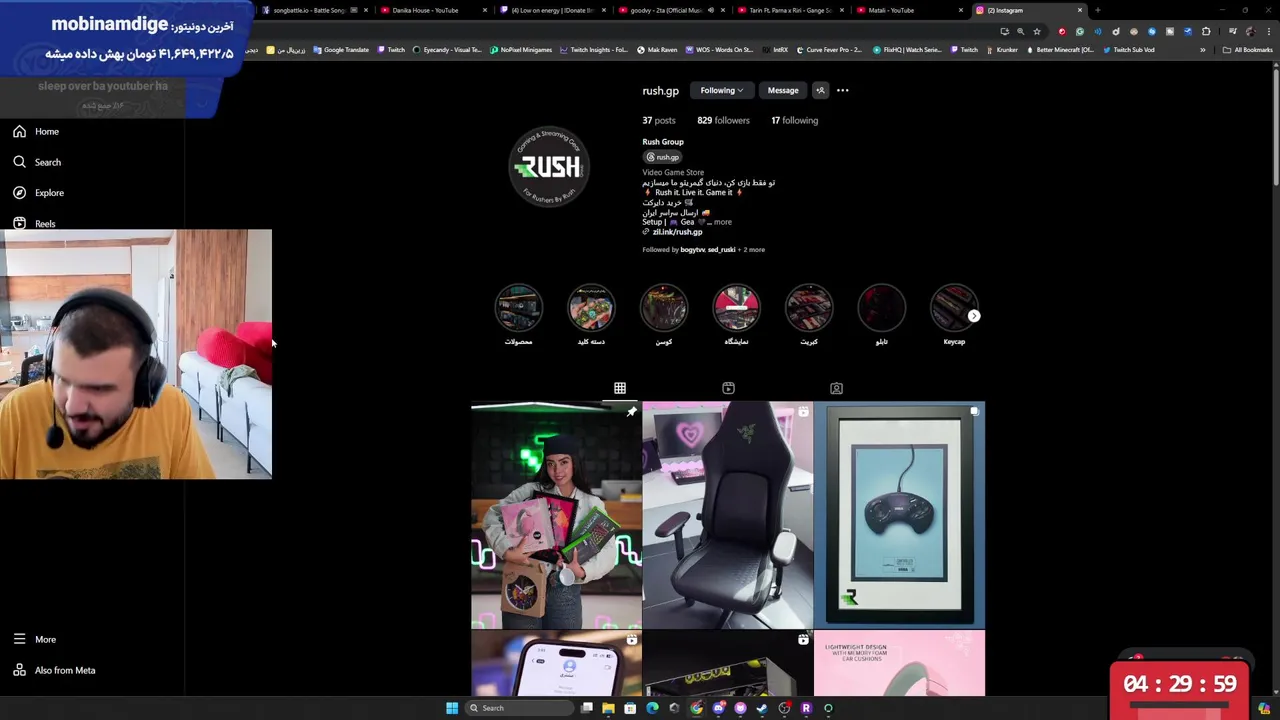The width and height of the screenshot is (1280, 720).
Task: Switch to the goodvy - Zta tab
Action: click(671, 10)
